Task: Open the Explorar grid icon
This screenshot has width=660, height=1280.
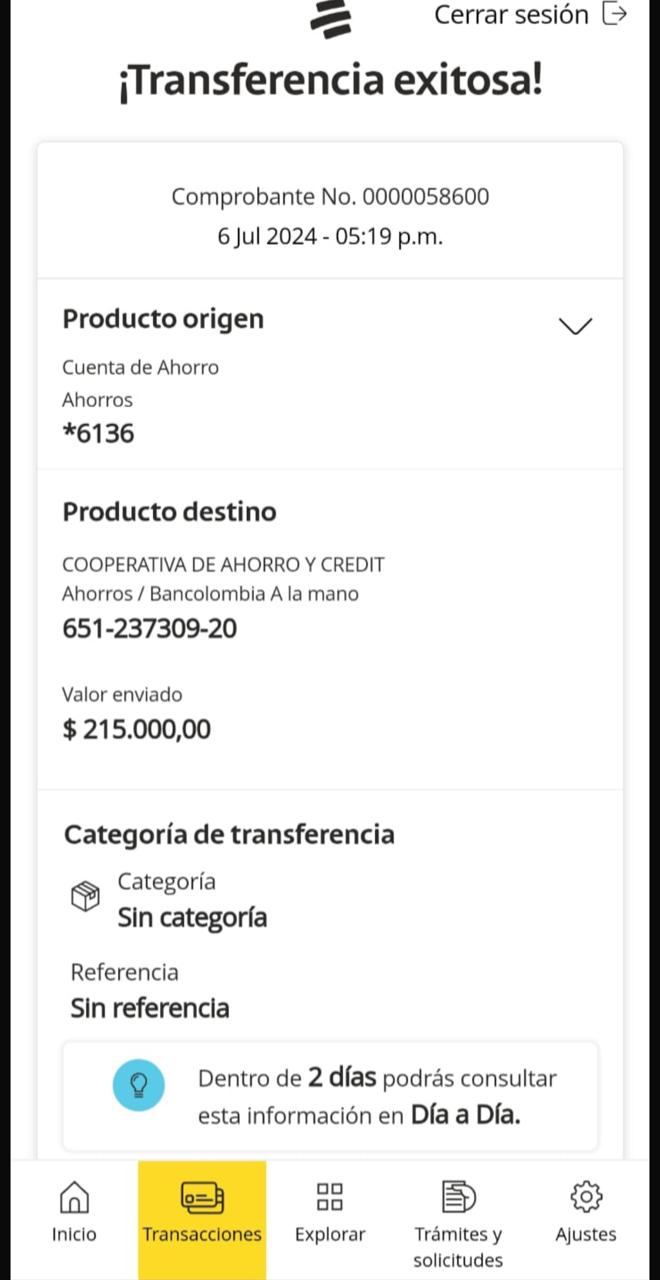Action: point(330,1196)
